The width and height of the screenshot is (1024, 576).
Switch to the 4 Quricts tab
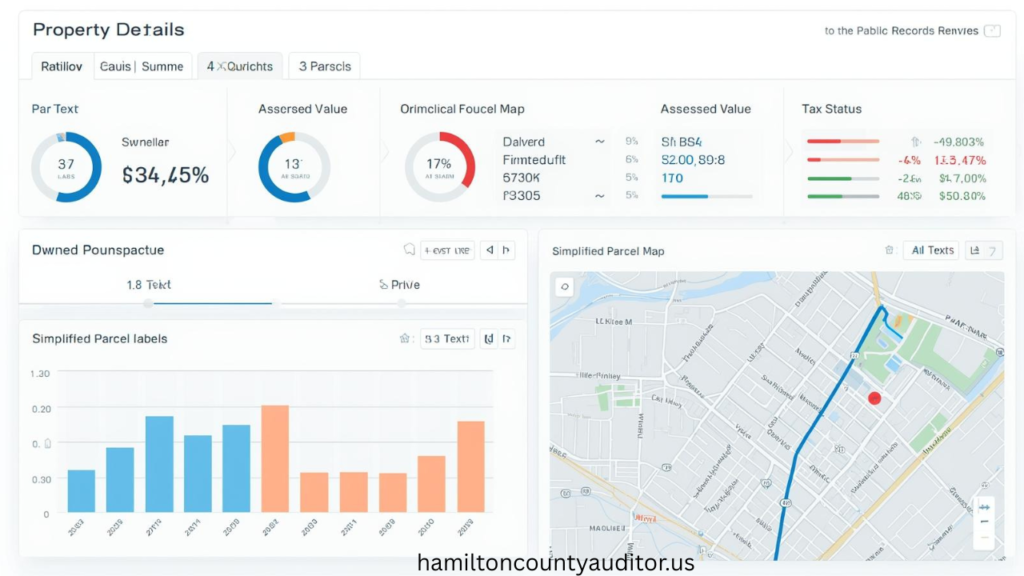(240, 65)
